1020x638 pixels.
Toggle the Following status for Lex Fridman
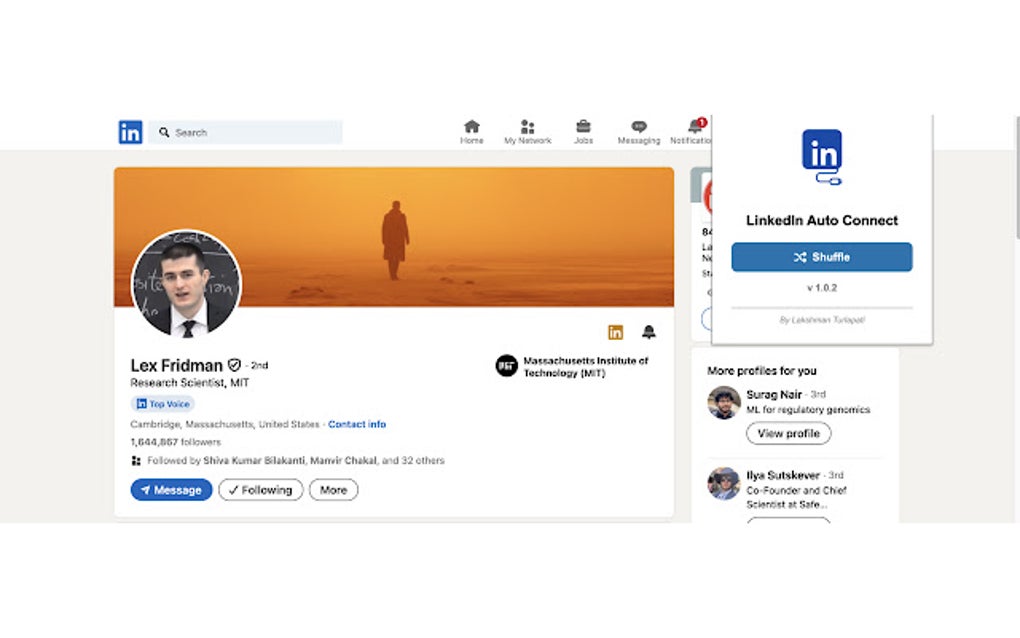coord(260,489)
